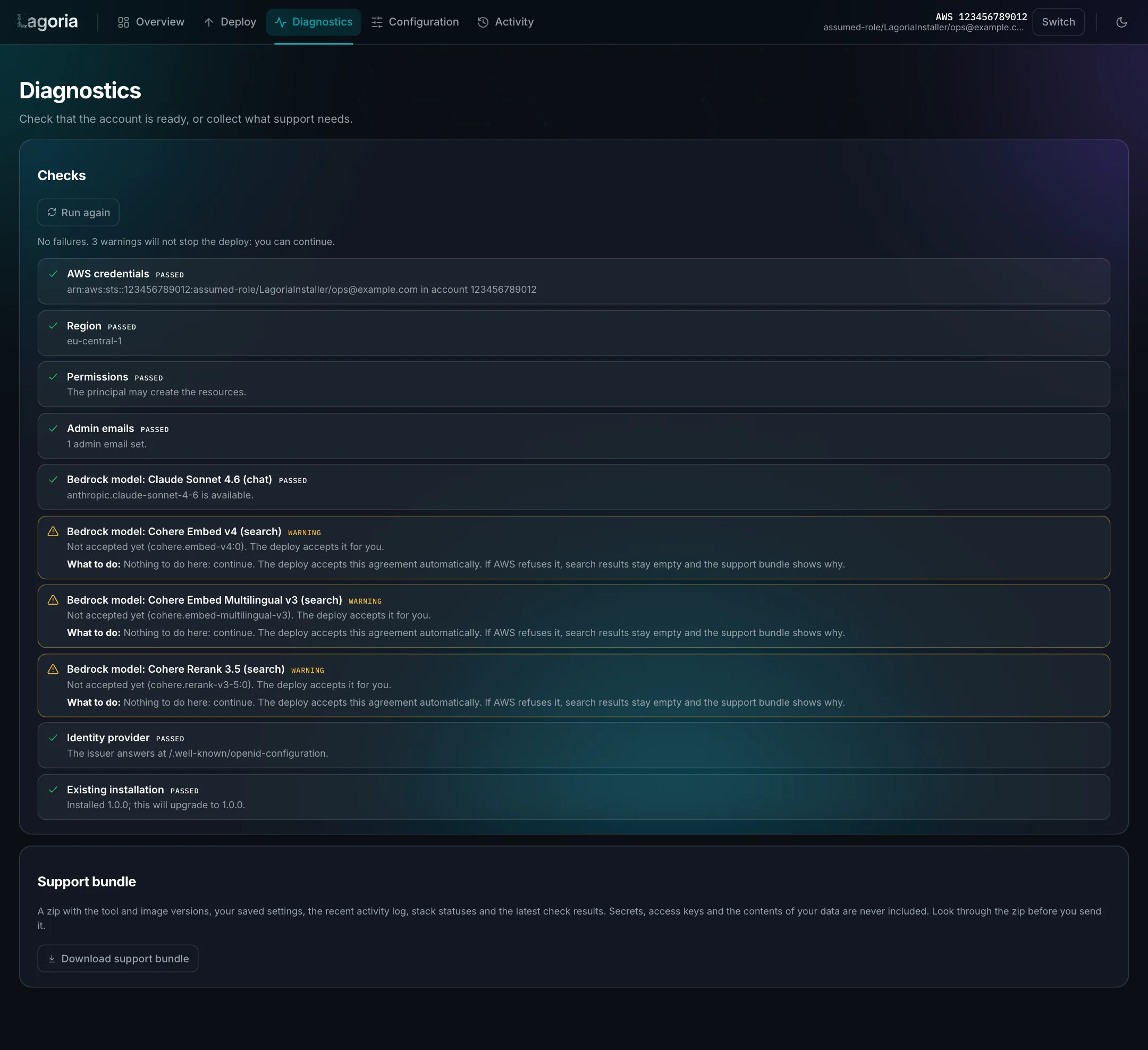Click the Switch account button
Screen dimensions: 1148x1050
(x=1058, y=22)
